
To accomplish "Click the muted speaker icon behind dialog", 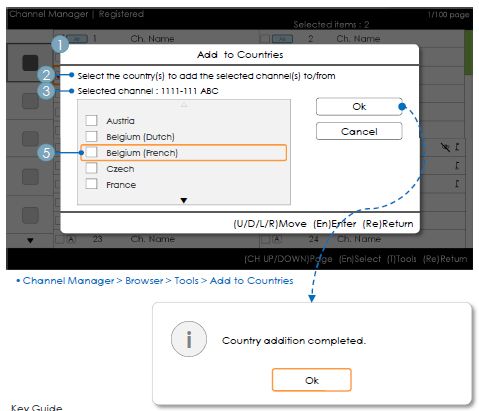I will pyautogui.click(x=445, y=147).
